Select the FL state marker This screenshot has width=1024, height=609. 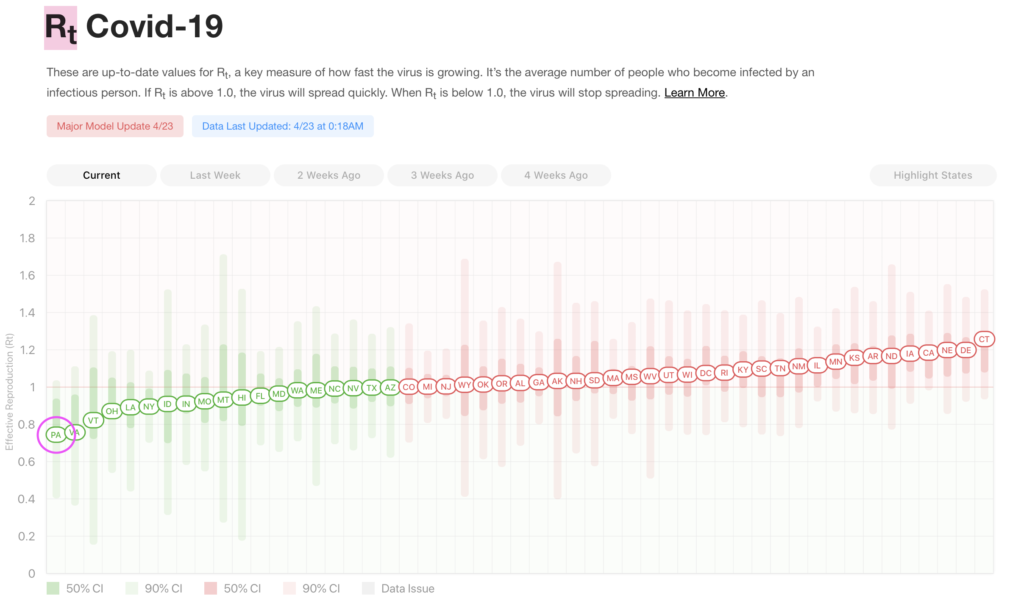click(260, 395)
